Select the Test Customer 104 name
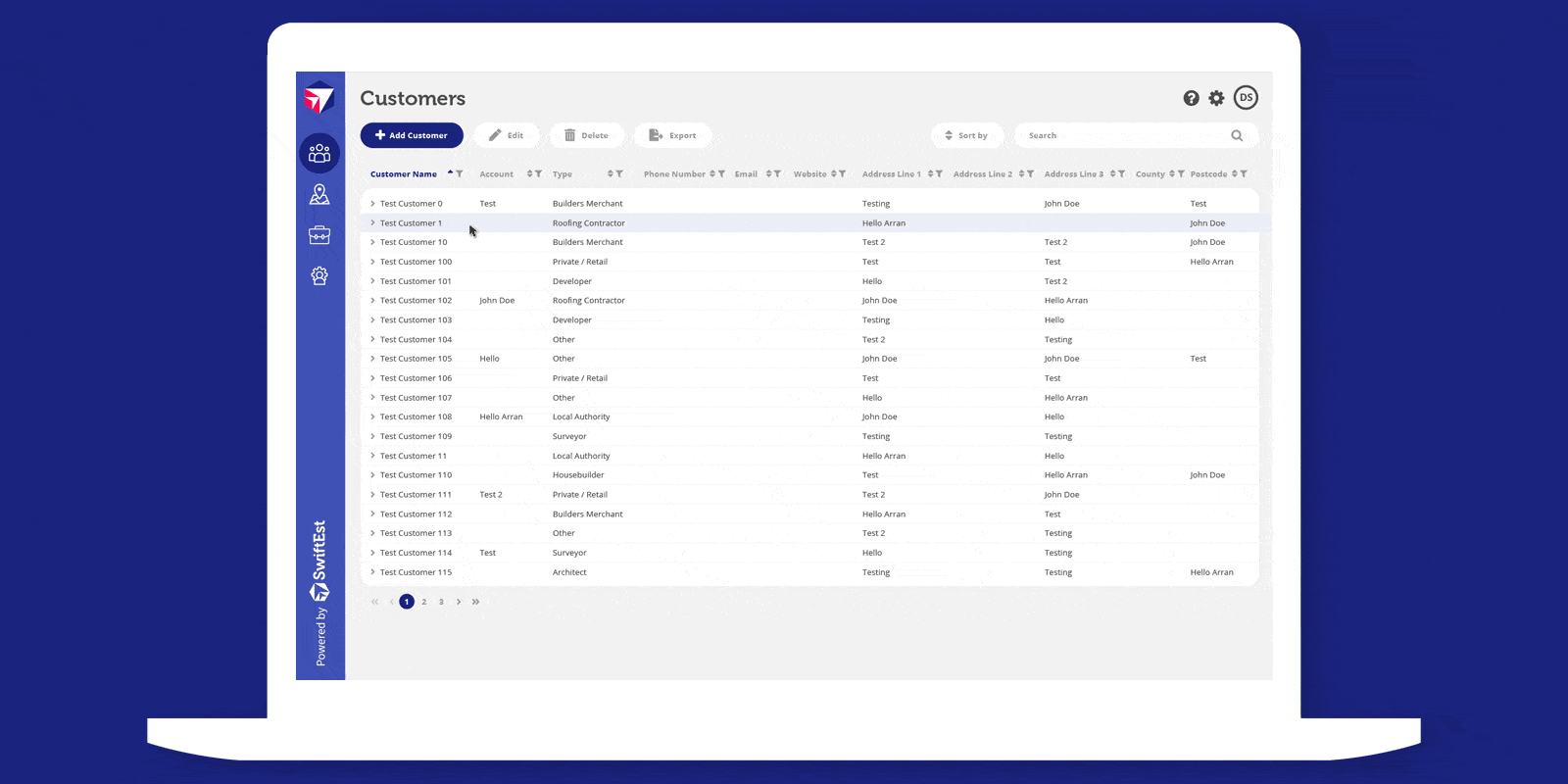 416,340
